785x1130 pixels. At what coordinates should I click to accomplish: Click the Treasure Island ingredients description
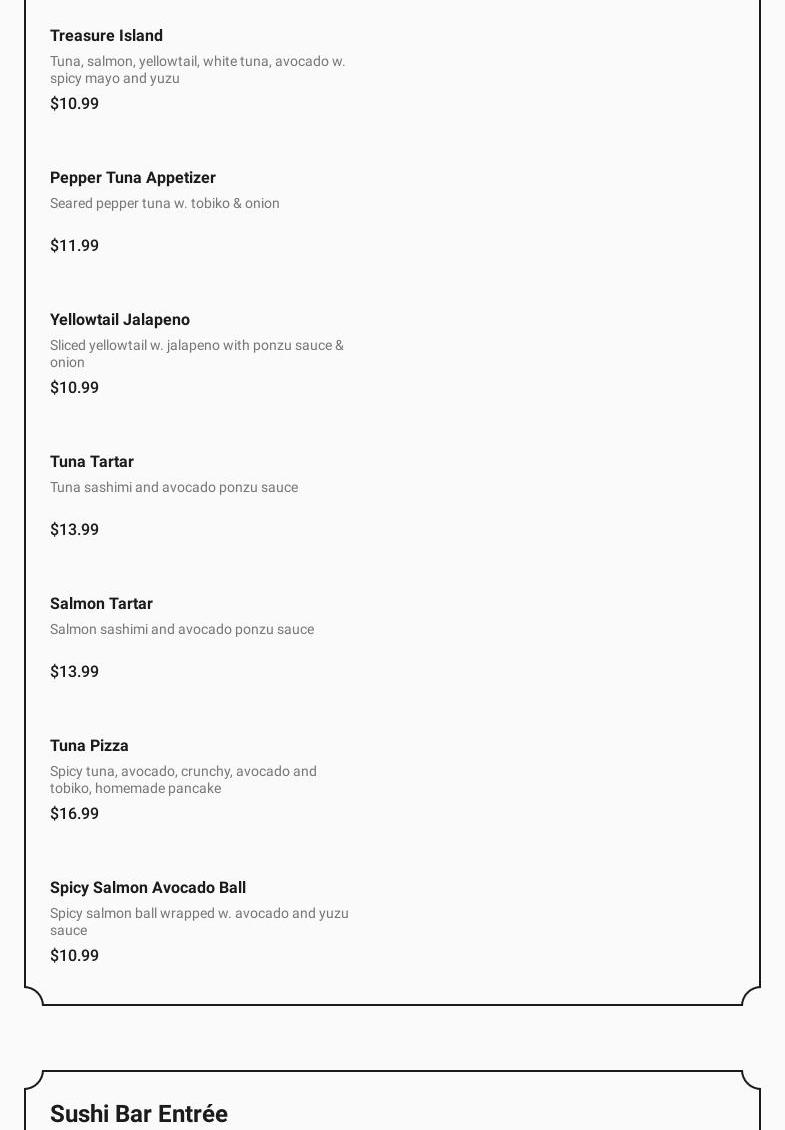(x=197, y=70)
